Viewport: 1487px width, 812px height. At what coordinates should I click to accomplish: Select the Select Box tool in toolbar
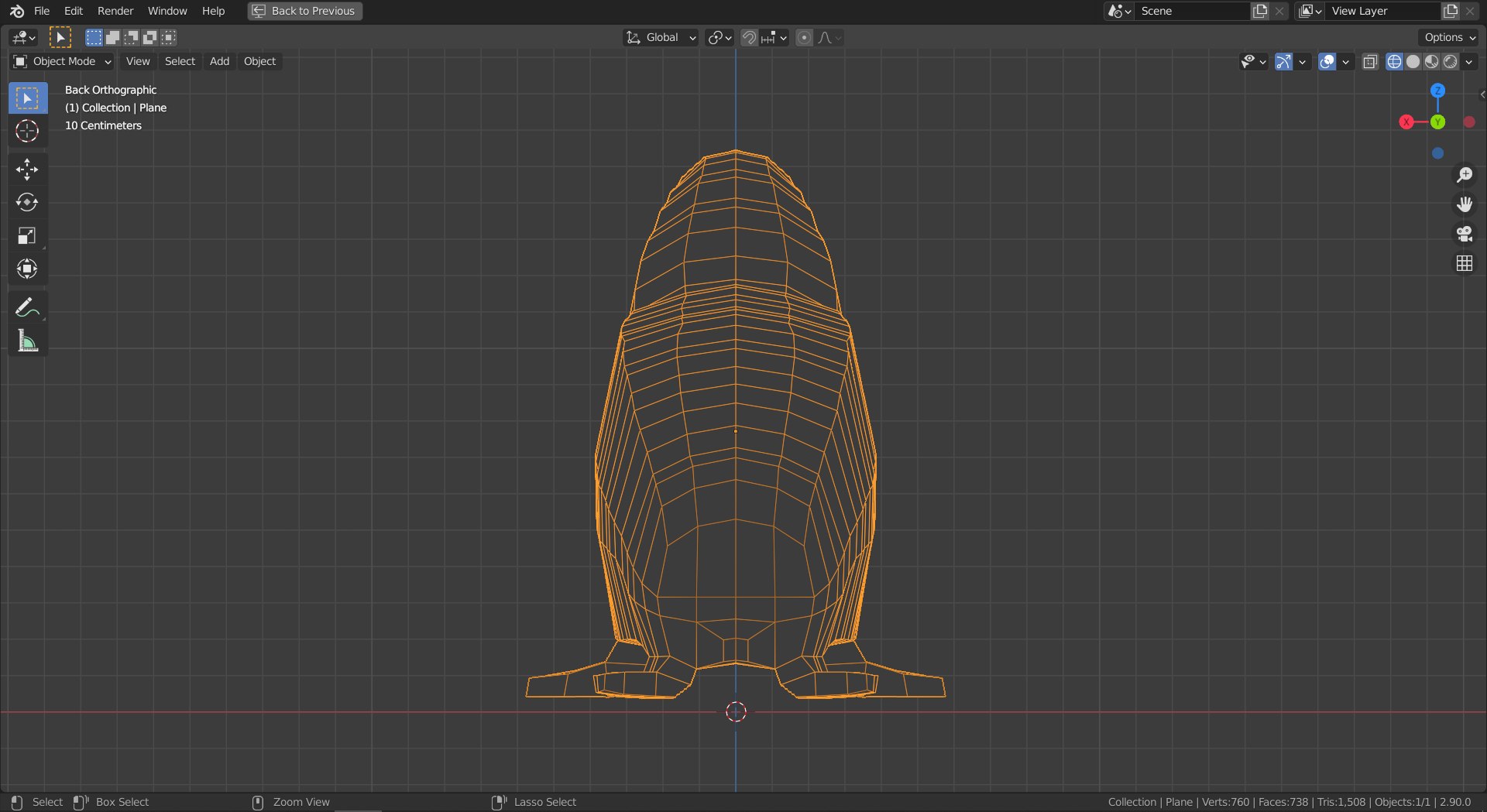27,98
